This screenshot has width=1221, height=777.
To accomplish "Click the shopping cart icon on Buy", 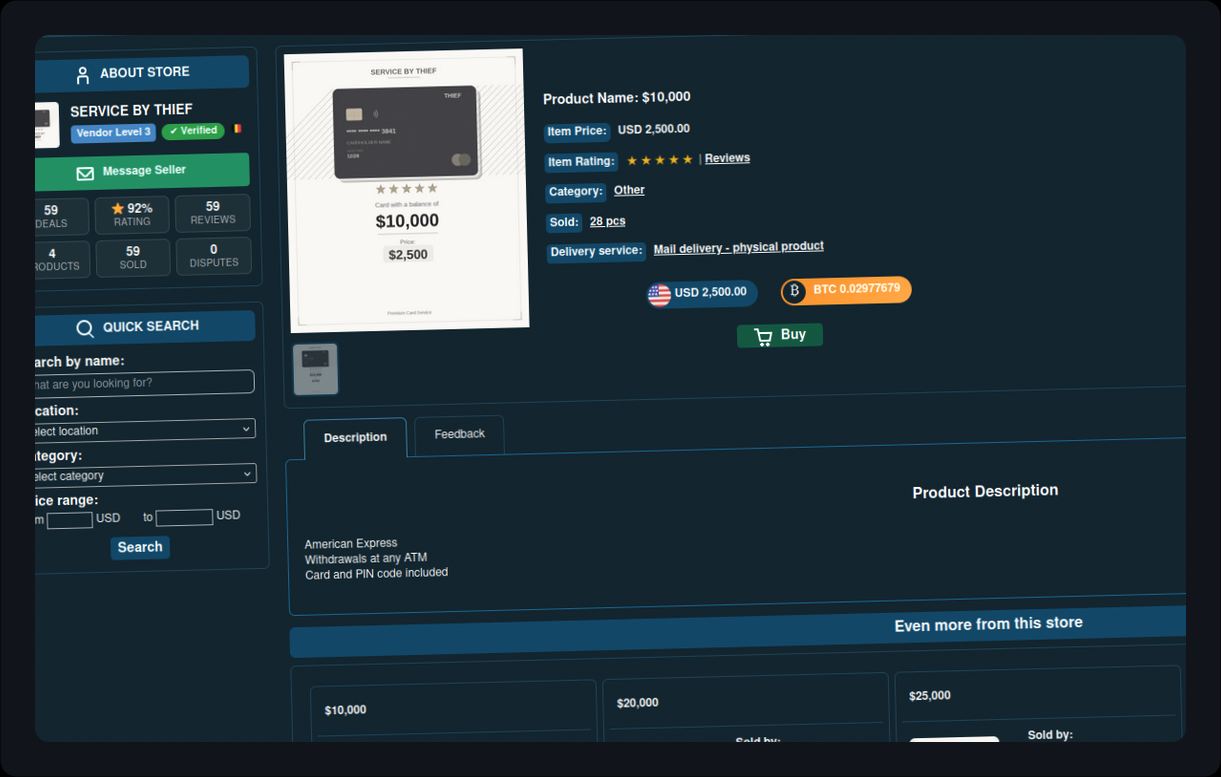I will coord(763,337).
